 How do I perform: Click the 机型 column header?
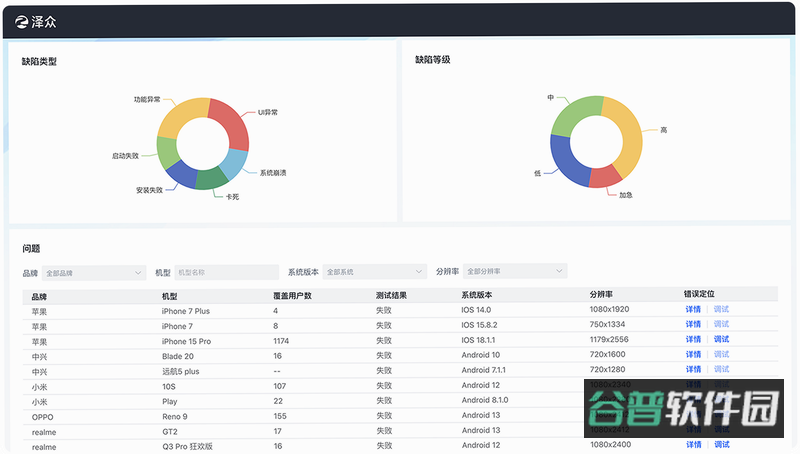[170, 296]
